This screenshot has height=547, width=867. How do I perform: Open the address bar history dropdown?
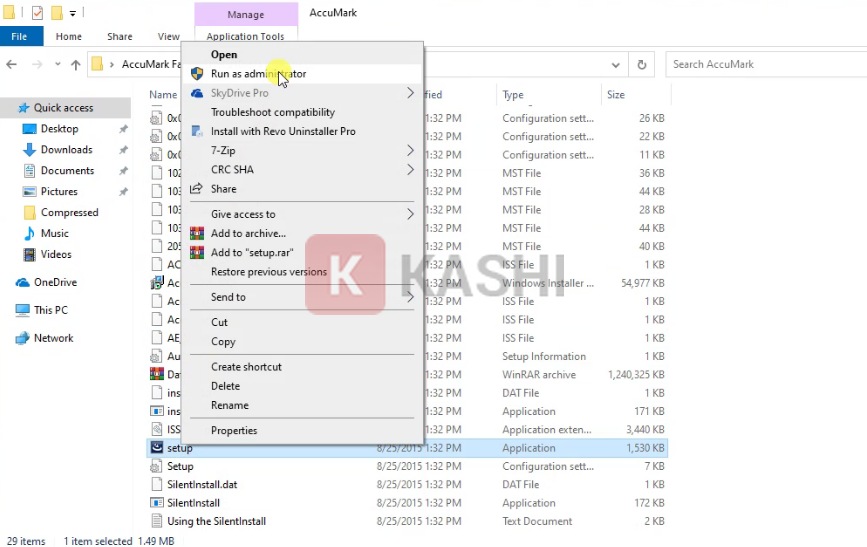615,65
